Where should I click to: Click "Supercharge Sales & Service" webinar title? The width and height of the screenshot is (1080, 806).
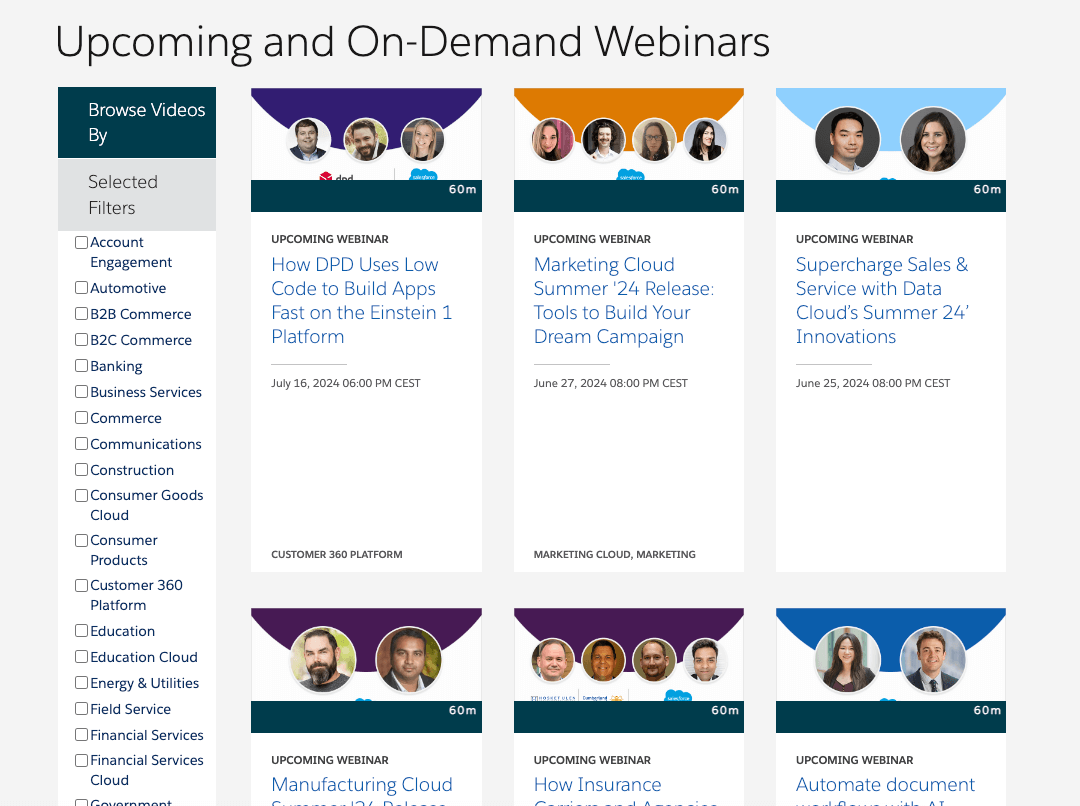(x=882, y=300)
